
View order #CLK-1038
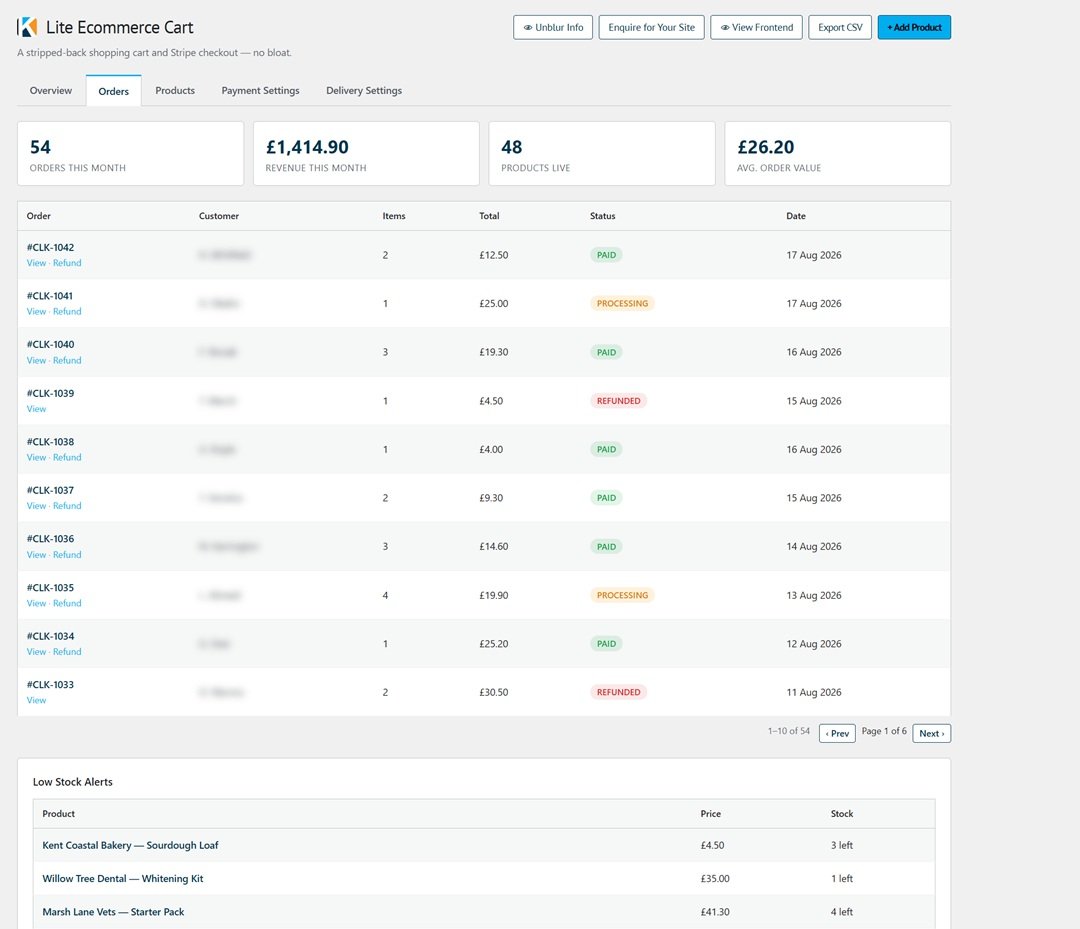point(37,457)
